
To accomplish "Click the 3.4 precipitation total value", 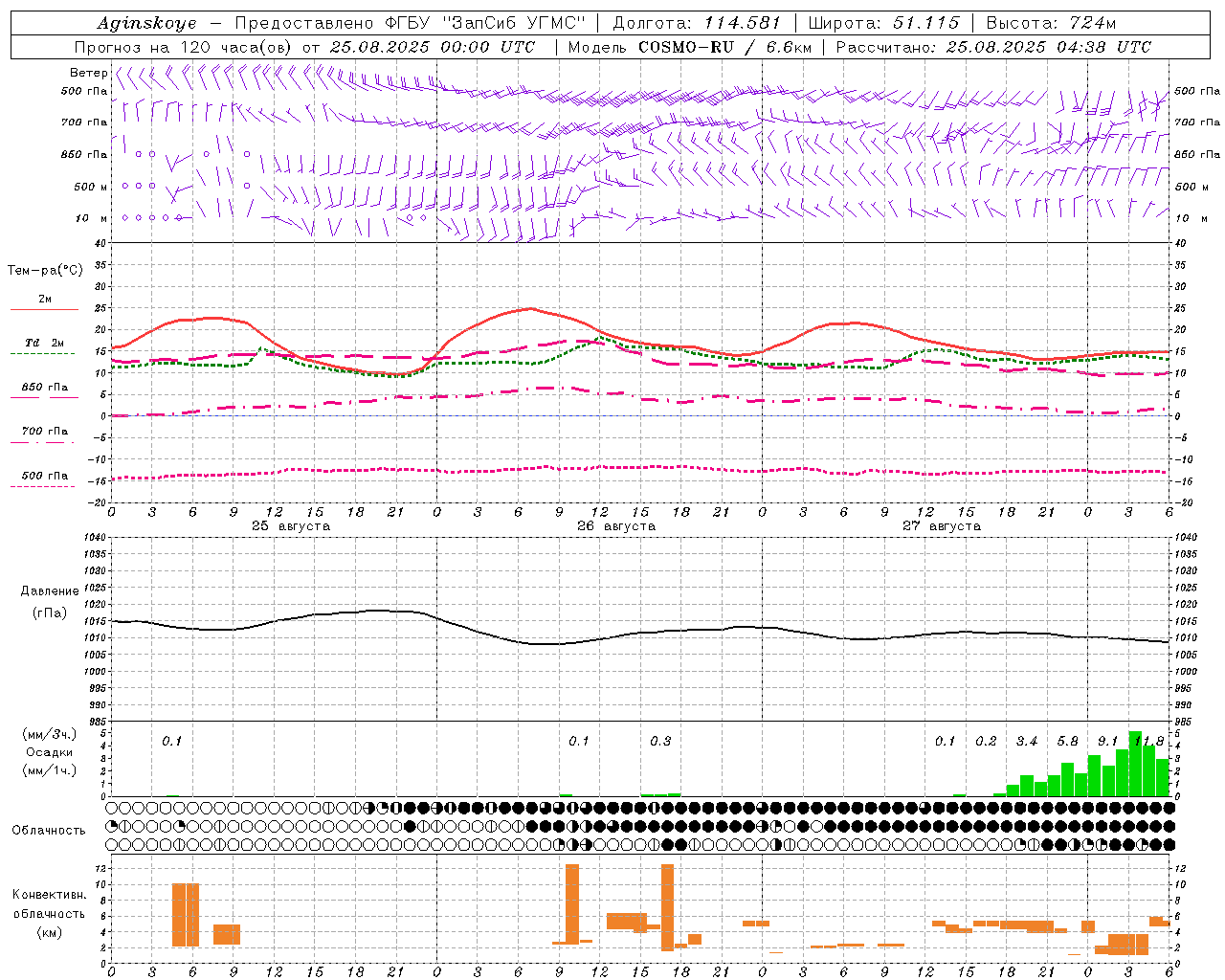I will click(1027, 742).
